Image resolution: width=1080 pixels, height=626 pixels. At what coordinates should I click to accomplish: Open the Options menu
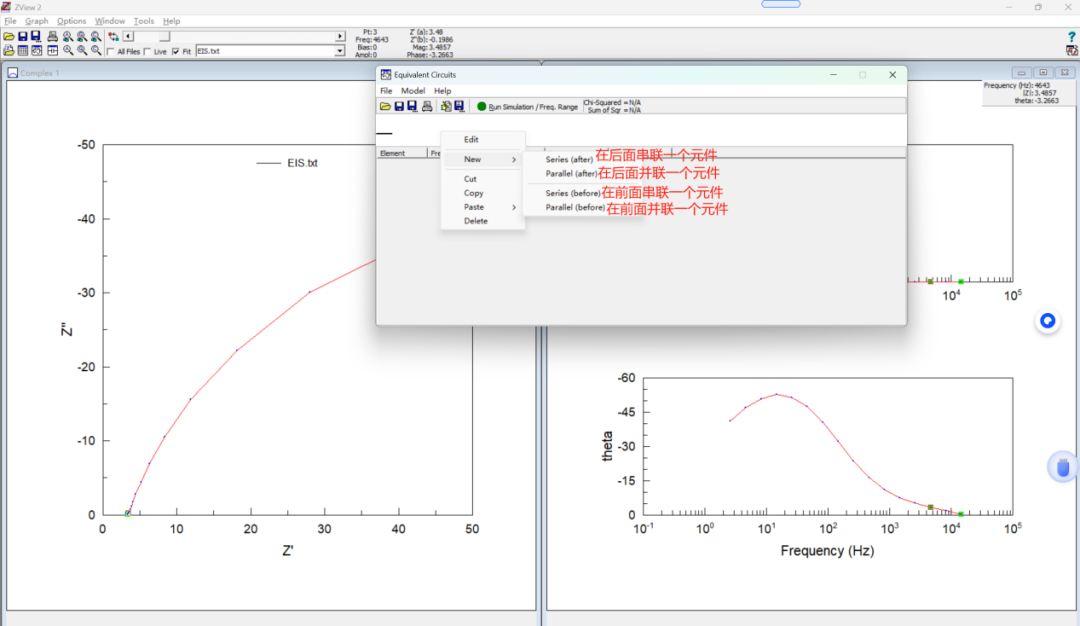(x=72, y=21)
